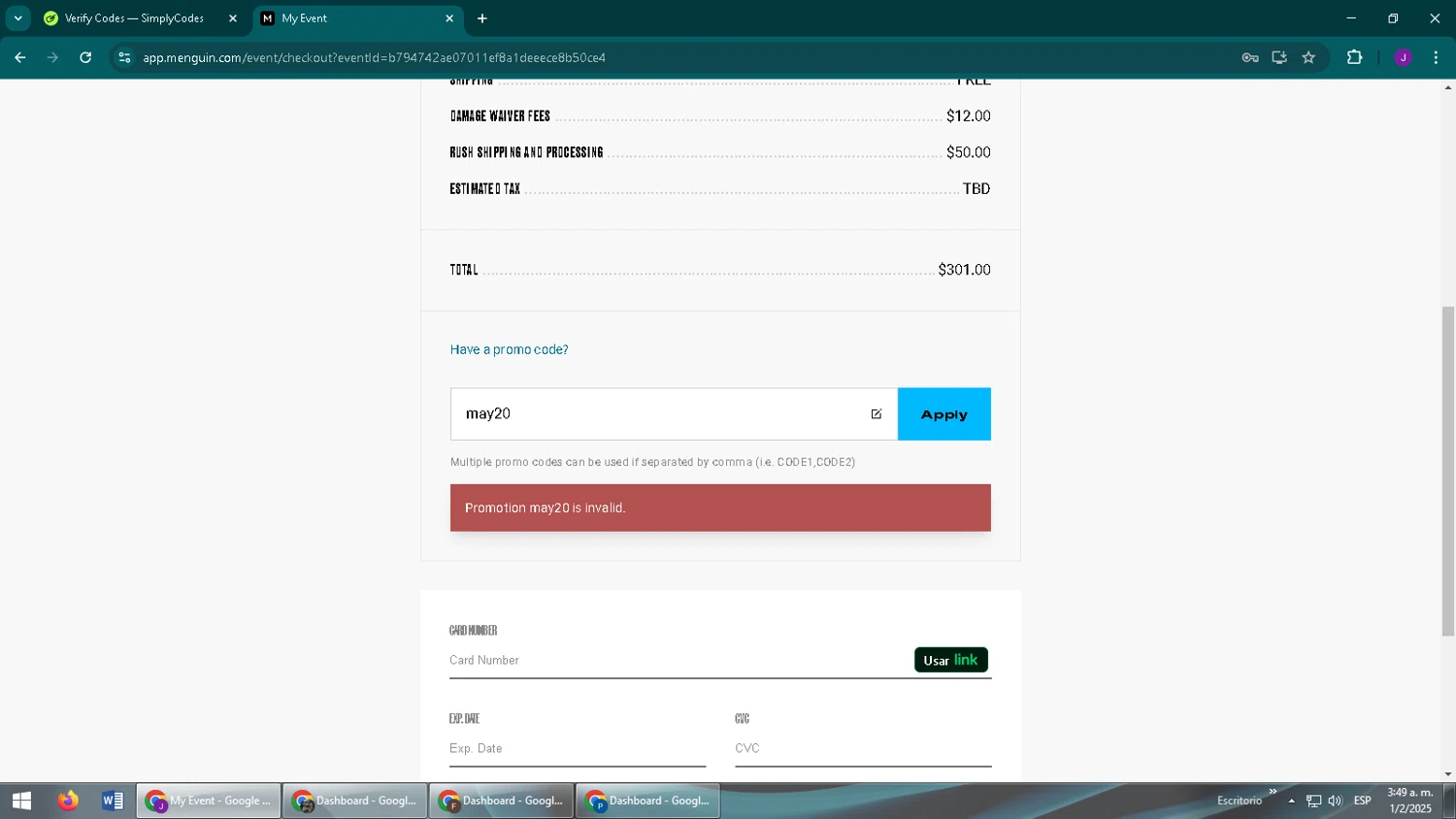Switch to My Event Chrome taskbar window
Screen dimensions: 1456x819
click(209, 801)
